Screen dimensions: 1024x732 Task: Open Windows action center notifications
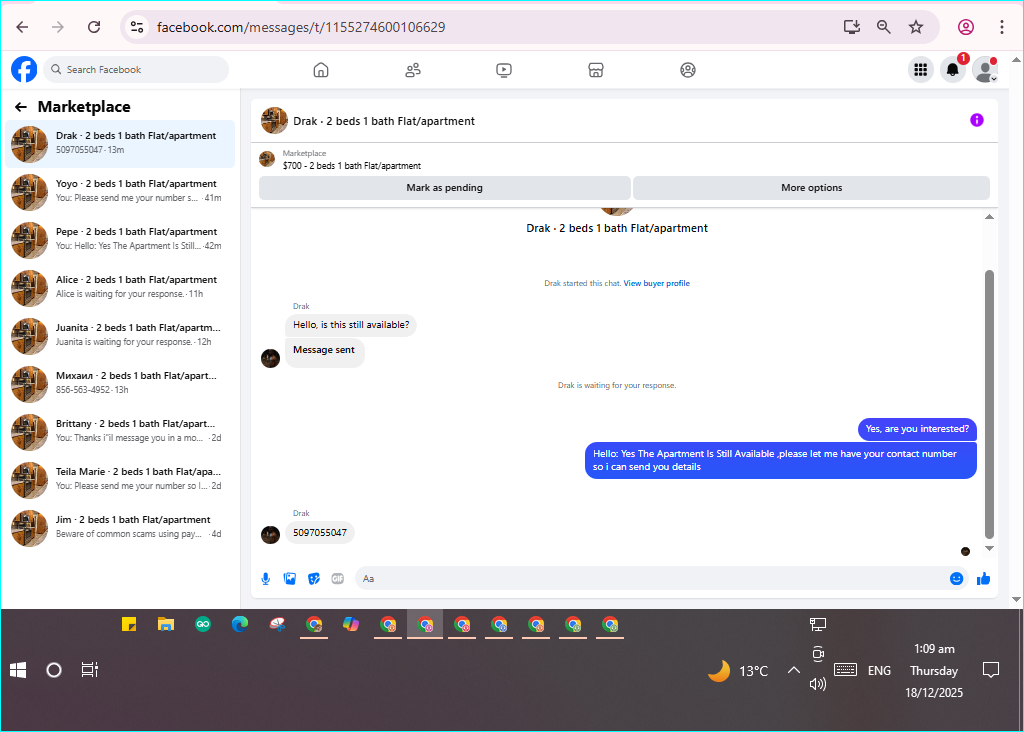tap(991, 670)
